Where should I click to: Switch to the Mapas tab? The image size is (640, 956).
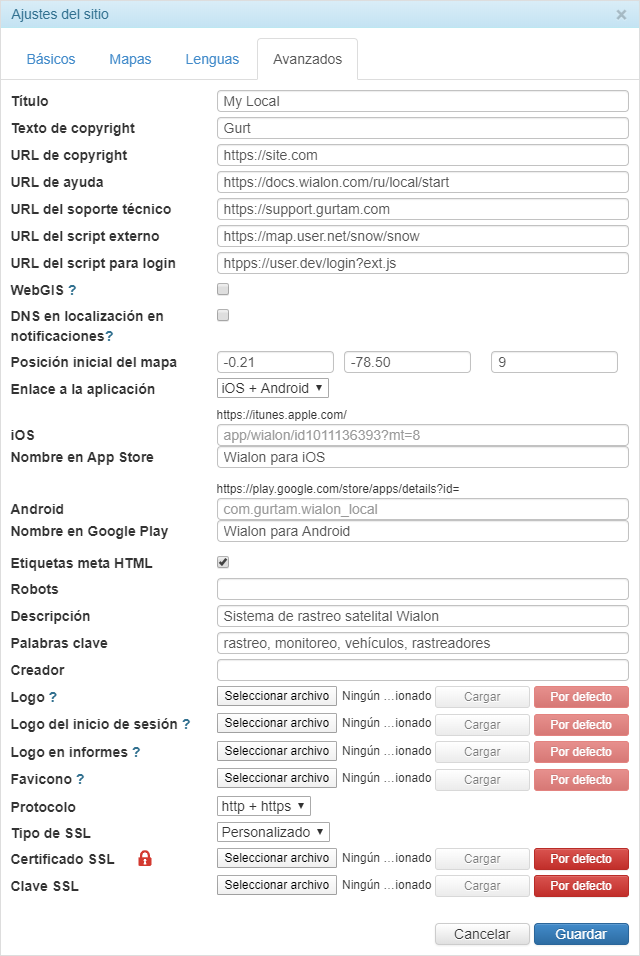point(130,59)
